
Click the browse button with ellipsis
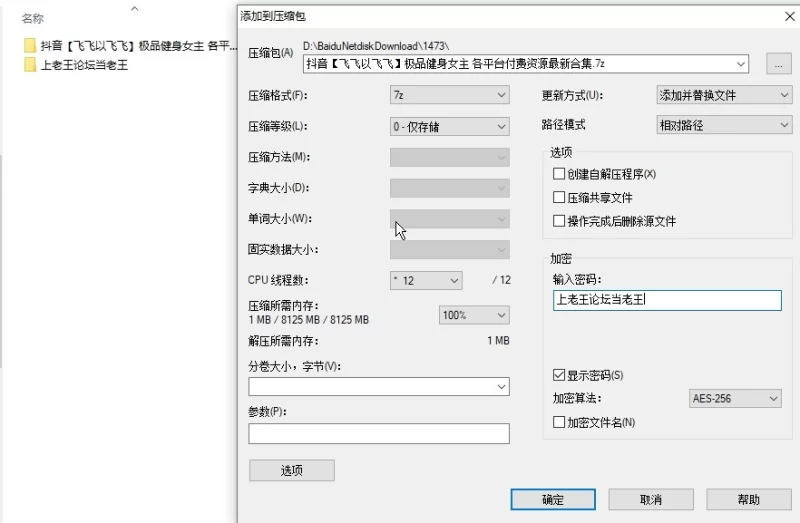(x=779, y=64)
